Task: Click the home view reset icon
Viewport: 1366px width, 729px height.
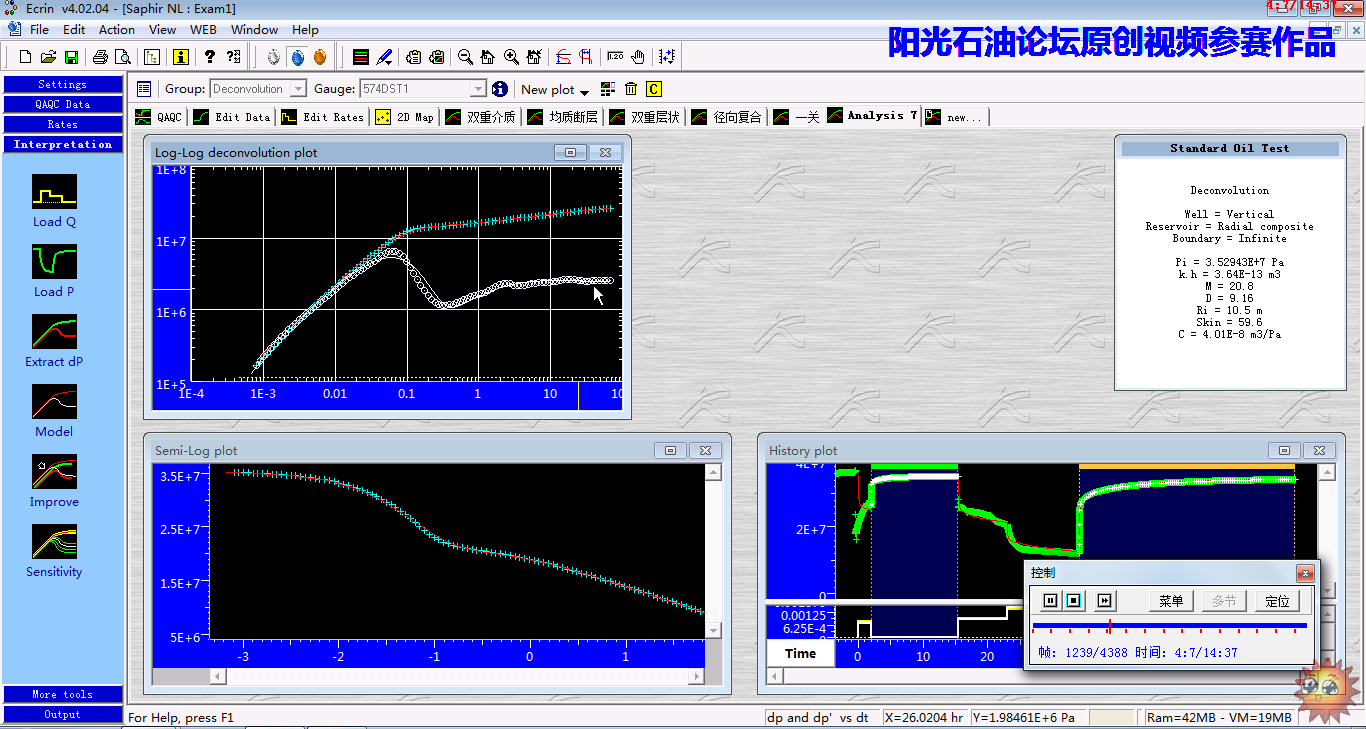Action: coord(488,57)
